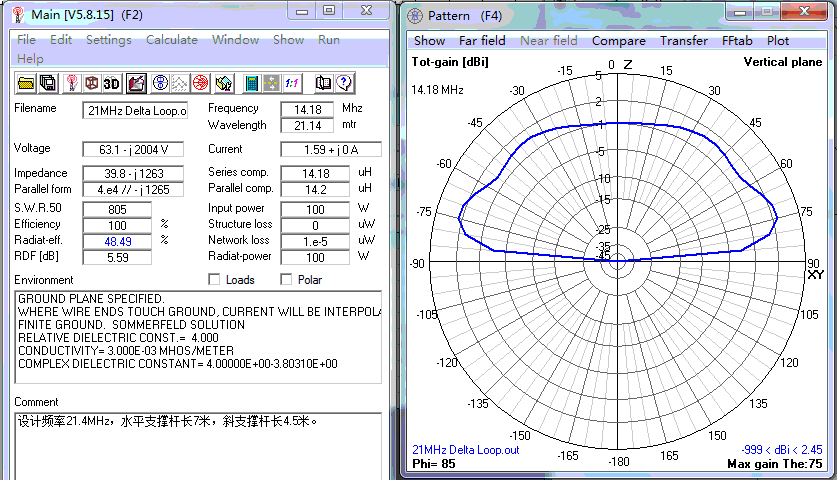Click '21MHz Delta Loop.out' label in Pattern
Viewport: 837px width, 480px height.
pyautogui.click(x=465, y=450)
